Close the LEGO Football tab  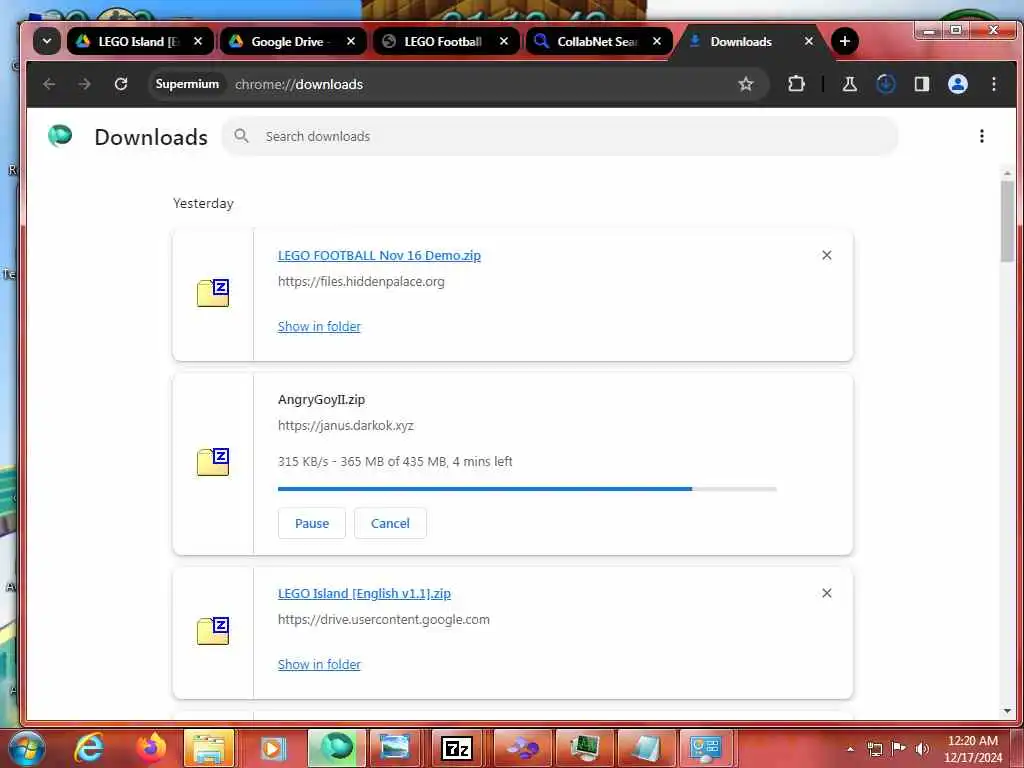[504, 41]
